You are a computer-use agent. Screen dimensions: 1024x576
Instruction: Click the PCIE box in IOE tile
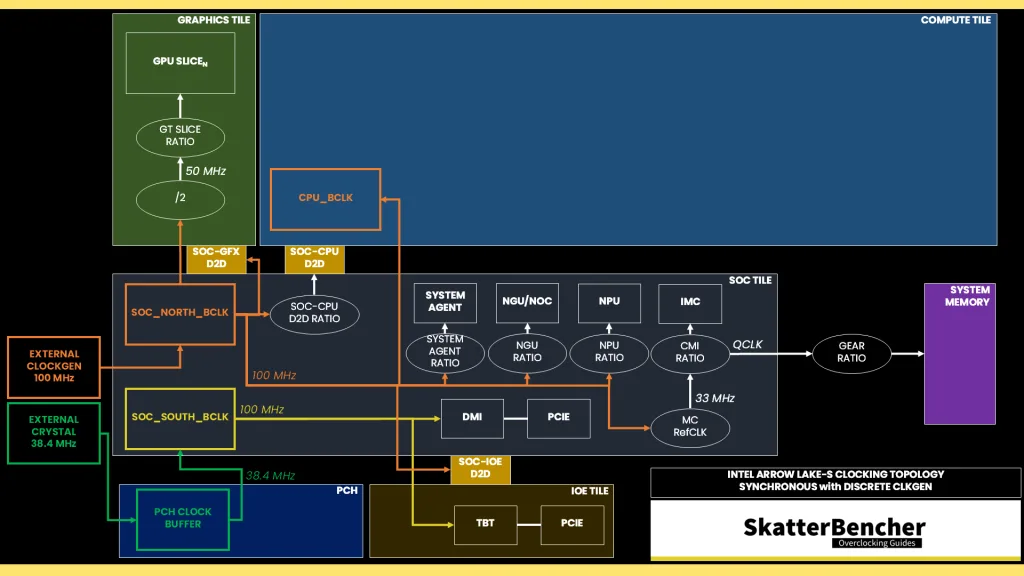click(x=572, y=524)
